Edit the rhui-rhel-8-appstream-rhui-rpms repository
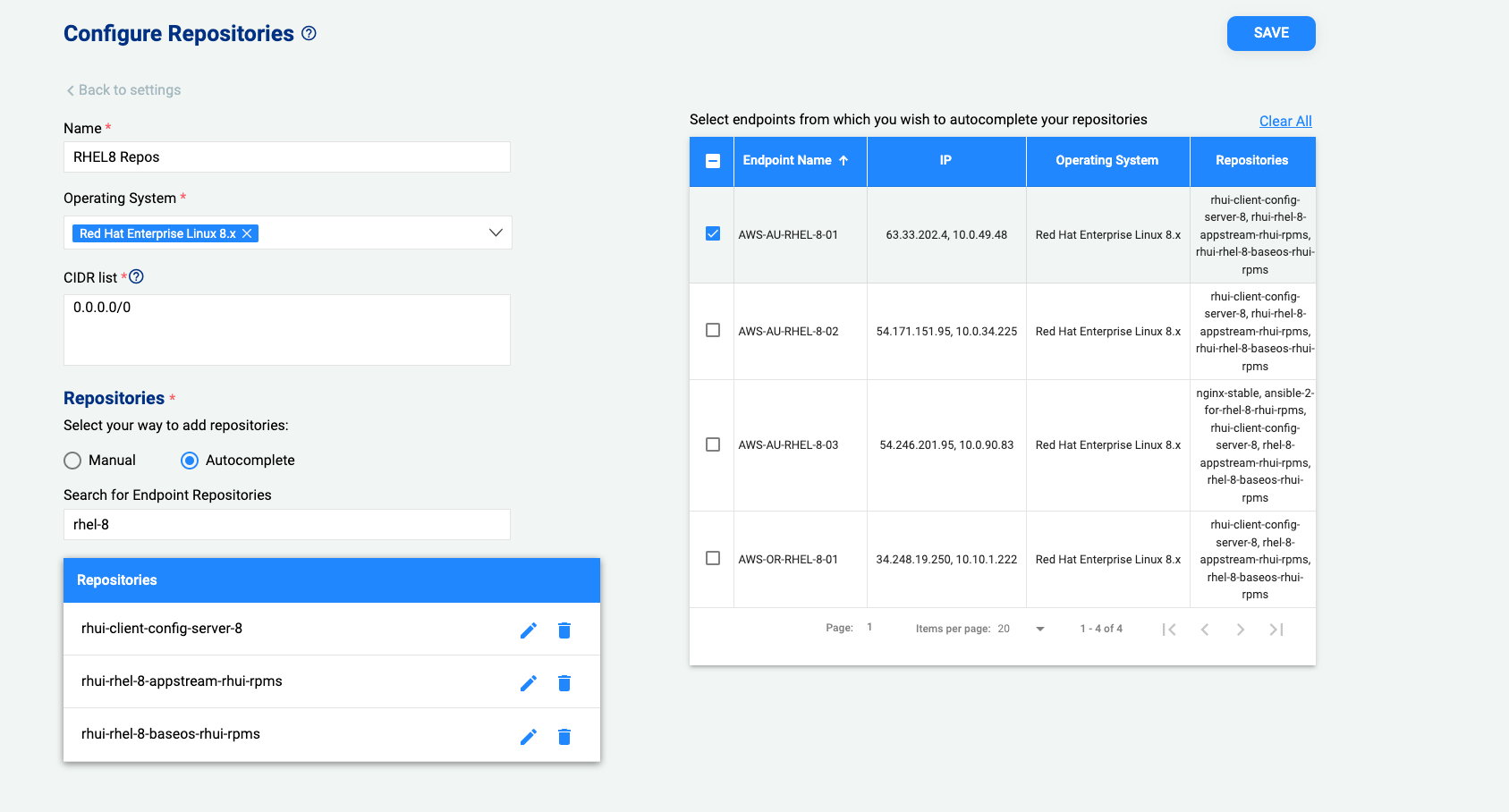Screen dimensions: 1509x812 pyautogui.click(x=529, y=682)
